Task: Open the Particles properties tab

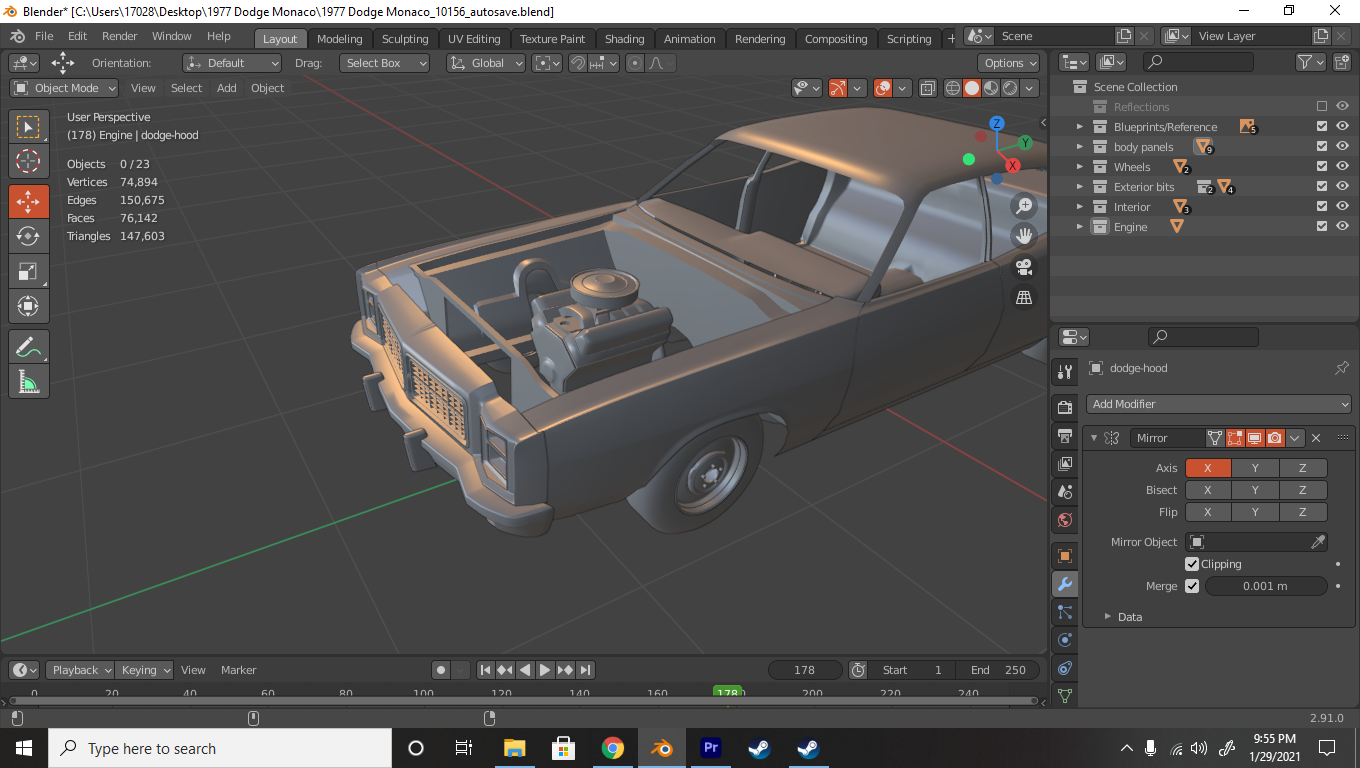Action: pos(1065,612)
